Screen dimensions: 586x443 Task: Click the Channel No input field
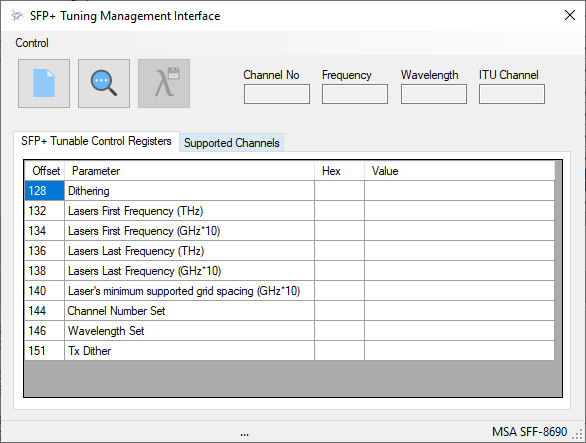277,94
